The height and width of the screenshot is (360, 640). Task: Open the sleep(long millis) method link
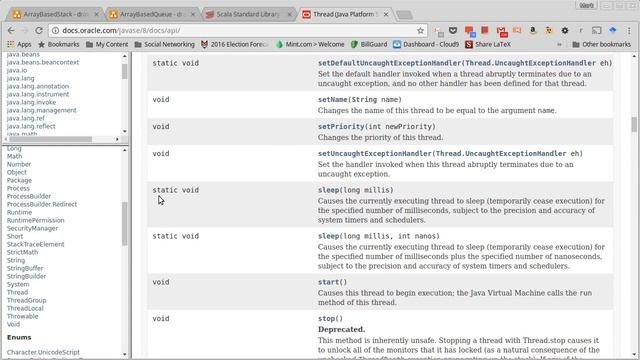[x=329, y=190]
